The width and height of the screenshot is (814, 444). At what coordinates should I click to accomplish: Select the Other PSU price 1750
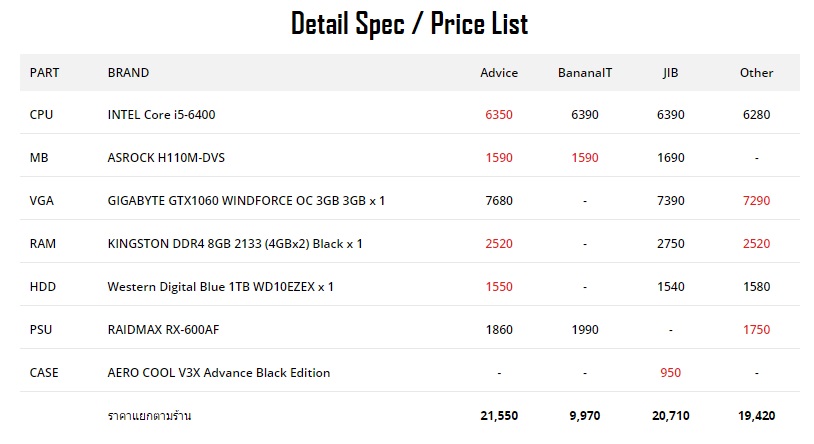tap(756, 329)
